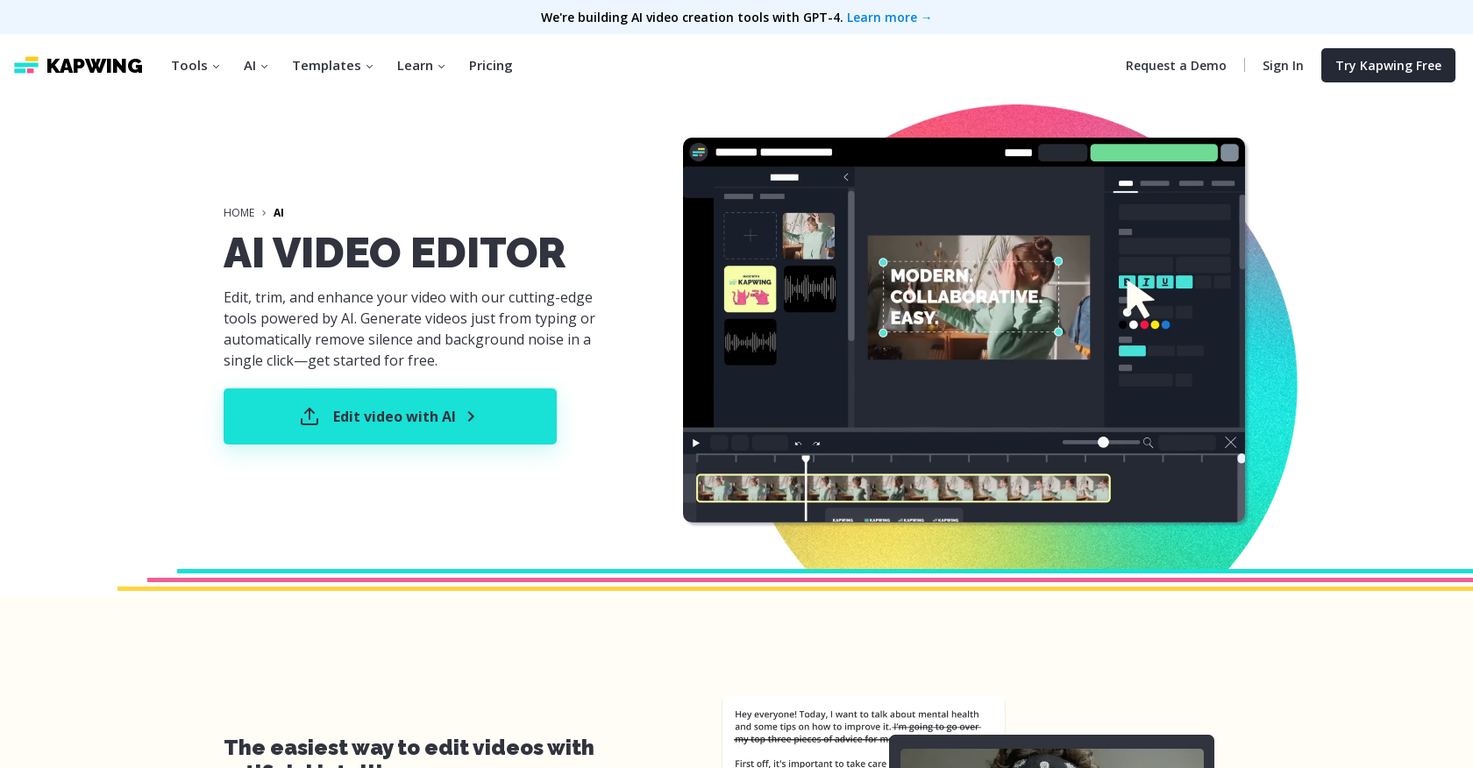This screenshot has height=768, width=1473.
Task: Click the undo icon above the timeline
Action: 797,442
